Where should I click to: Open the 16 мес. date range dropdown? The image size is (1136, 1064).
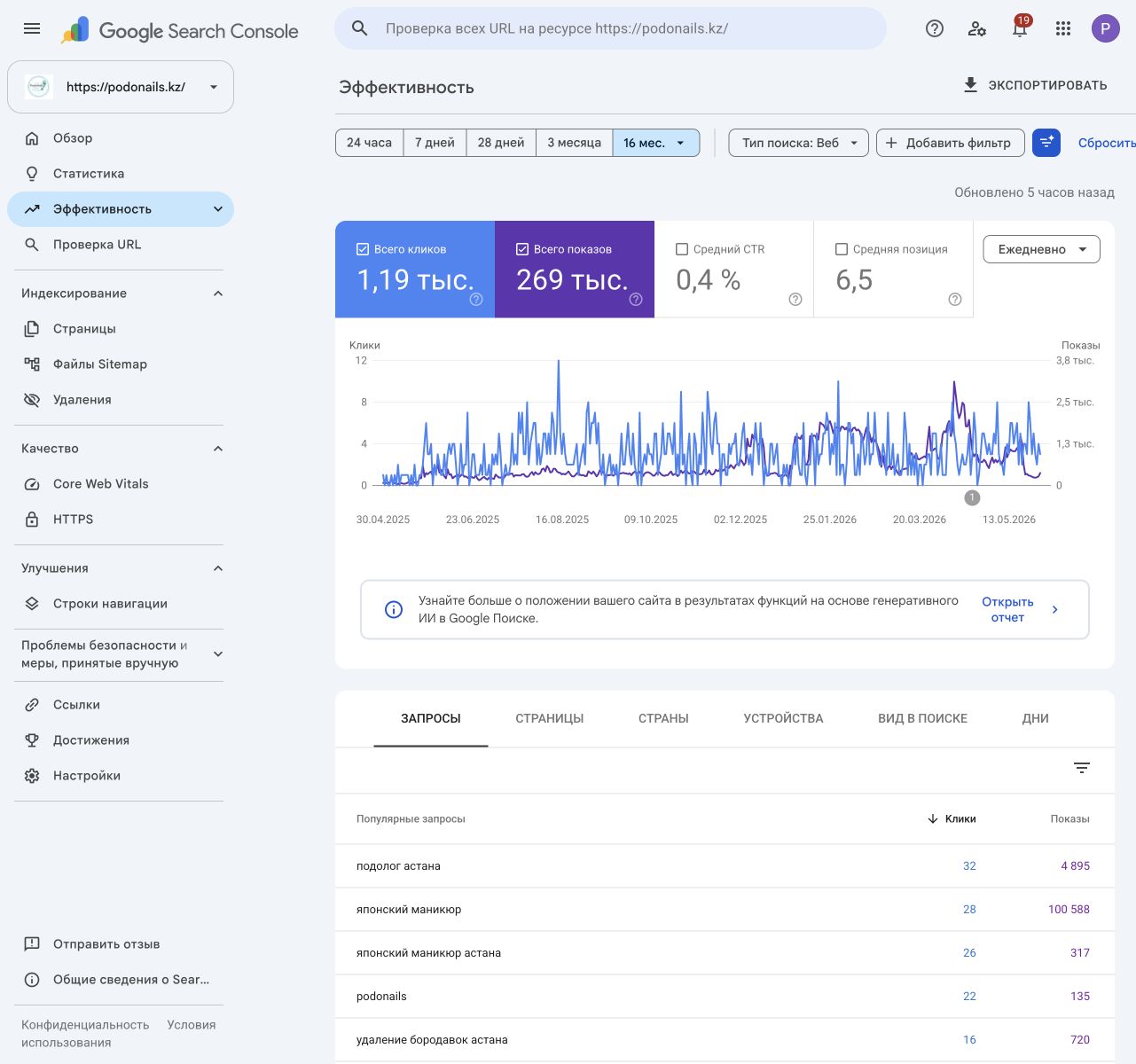(655, 143)
